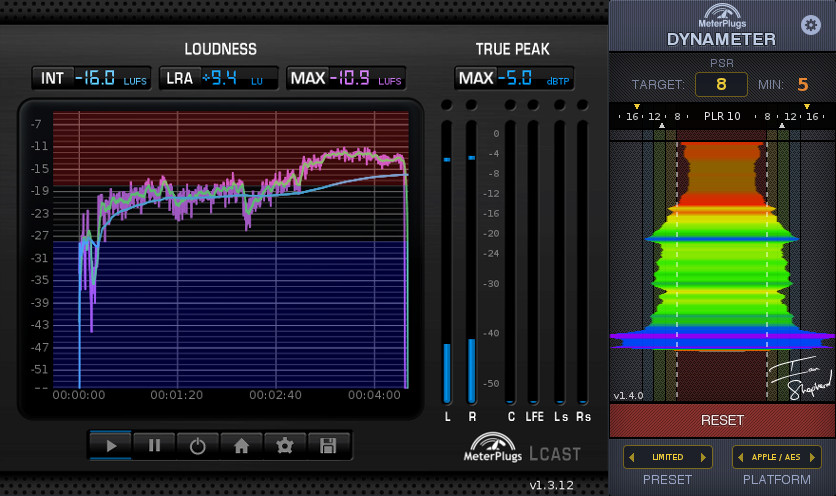The width and height of the screenshot is (836, 496).
Task: Click the v1.3.12 version label
Action: click(551, 485)
